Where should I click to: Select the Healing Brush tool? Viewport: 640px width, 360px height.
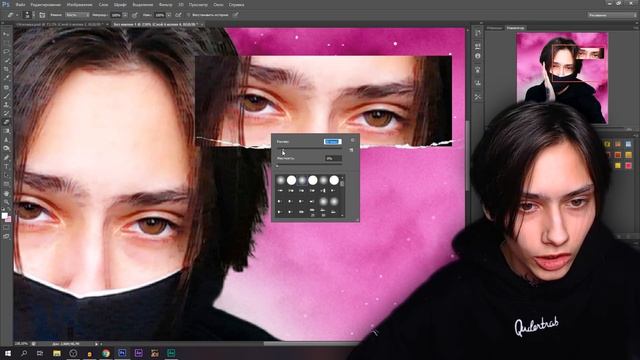(6, 87)
